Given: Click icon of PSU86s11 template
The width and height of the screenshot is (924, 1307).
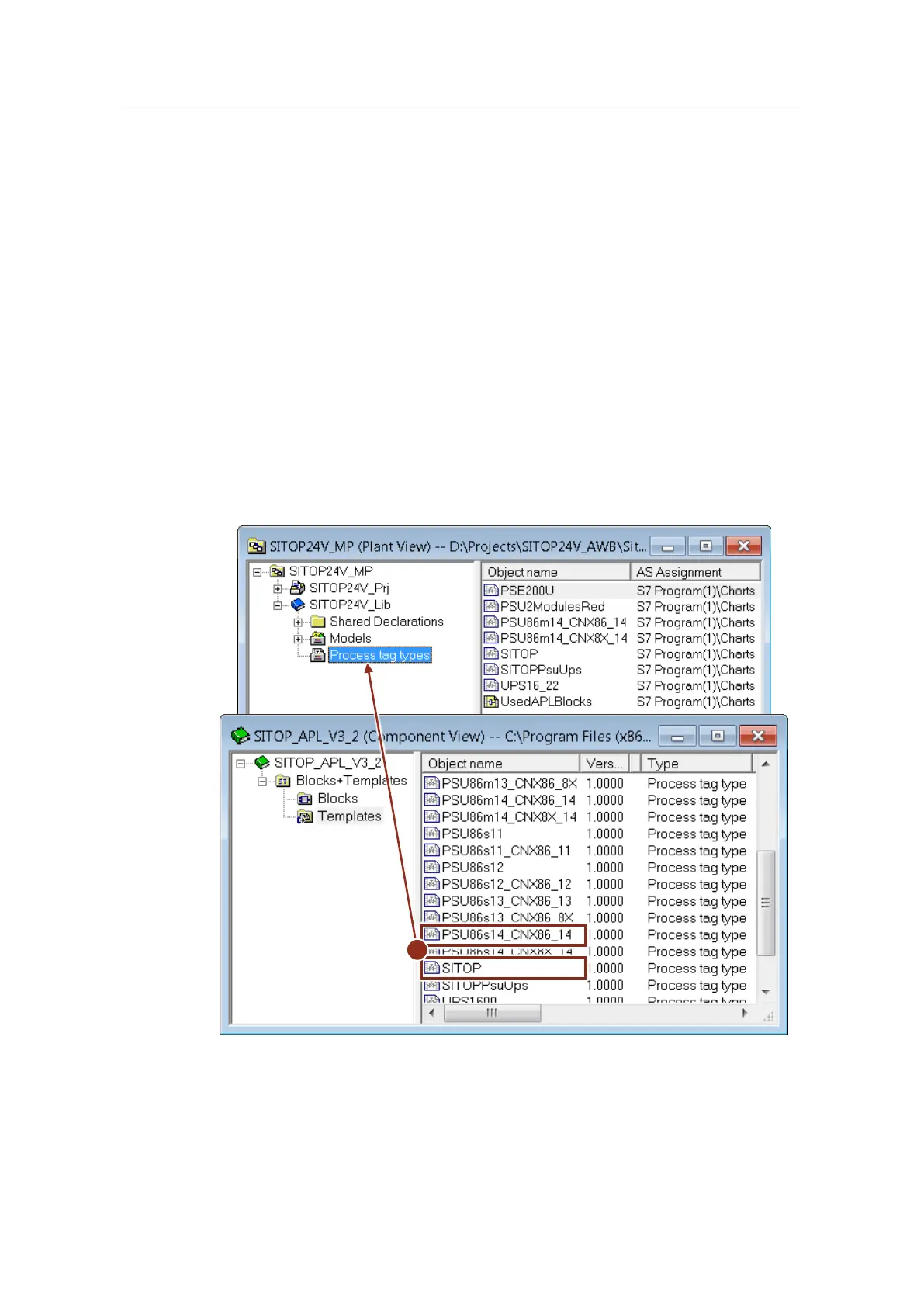Looking at the screenshot, I should tap(432, 834).
